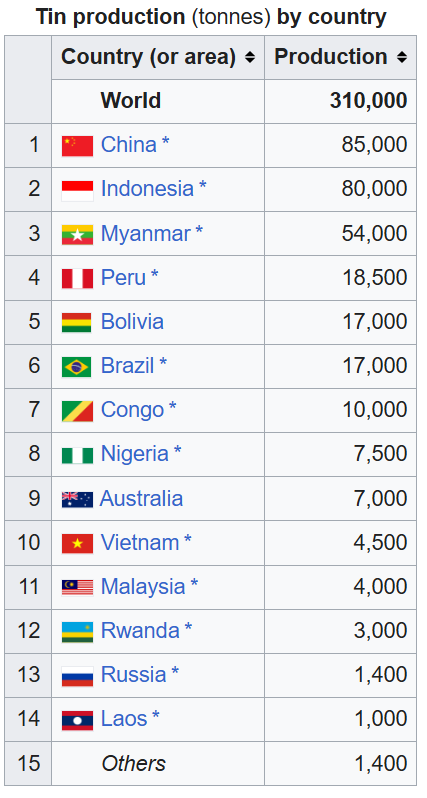Screen dimensions: 427x798
Task: Open the Russia link
Action: click(133, 675)
